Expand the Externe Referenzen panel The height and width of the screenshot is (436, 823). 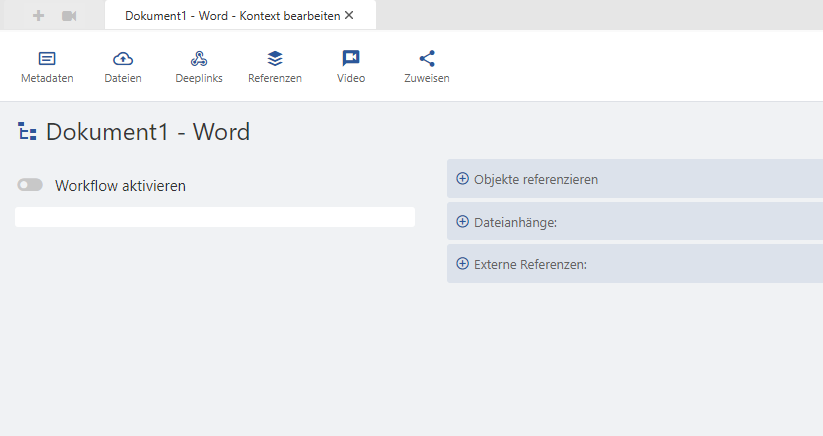pyautogui.click(x=635, y=264)
